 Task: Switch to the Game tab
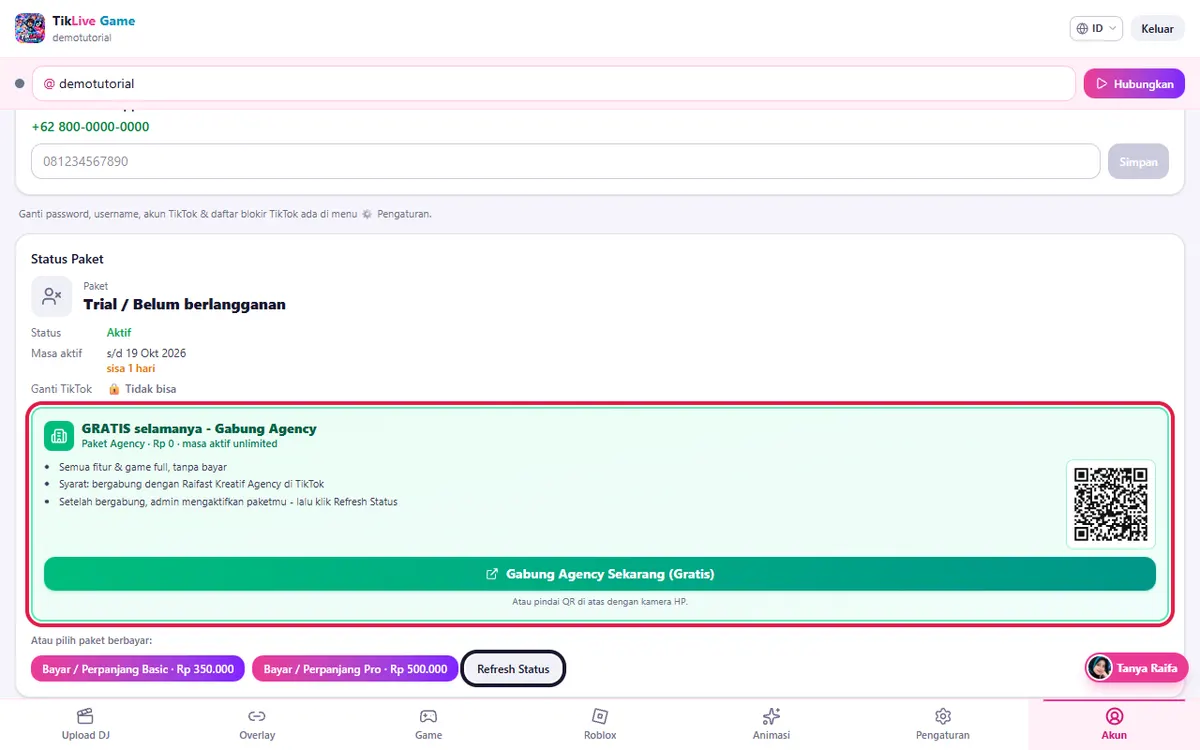[x=428, y=725]
